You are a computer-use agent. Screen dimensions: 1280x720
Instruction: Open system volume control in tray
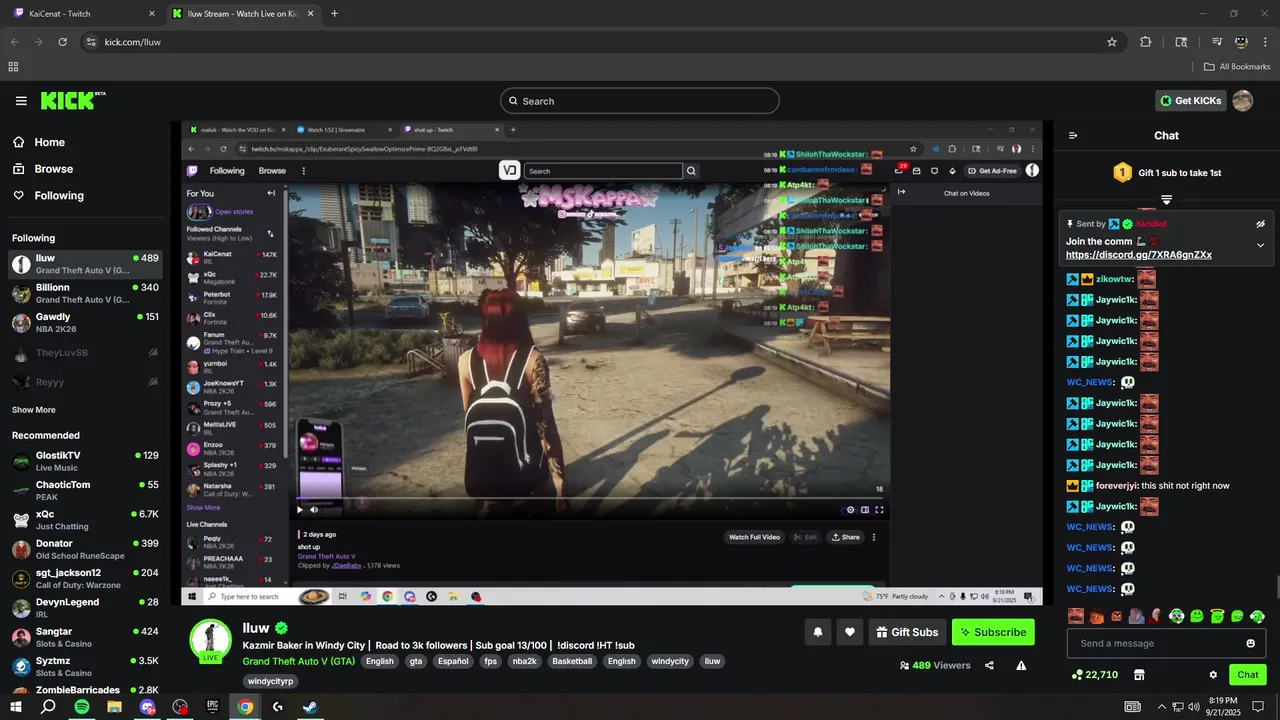point(1193,707)
